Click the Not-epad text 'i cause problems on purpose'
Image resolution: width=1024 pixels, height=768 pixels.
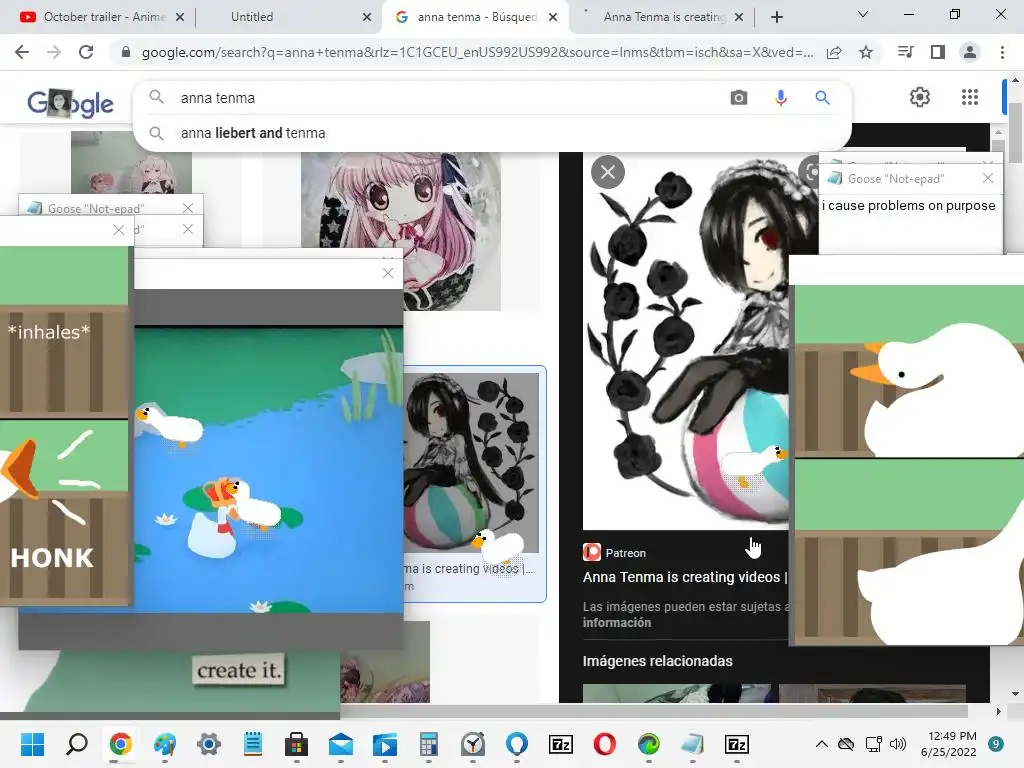pos(908,206)
